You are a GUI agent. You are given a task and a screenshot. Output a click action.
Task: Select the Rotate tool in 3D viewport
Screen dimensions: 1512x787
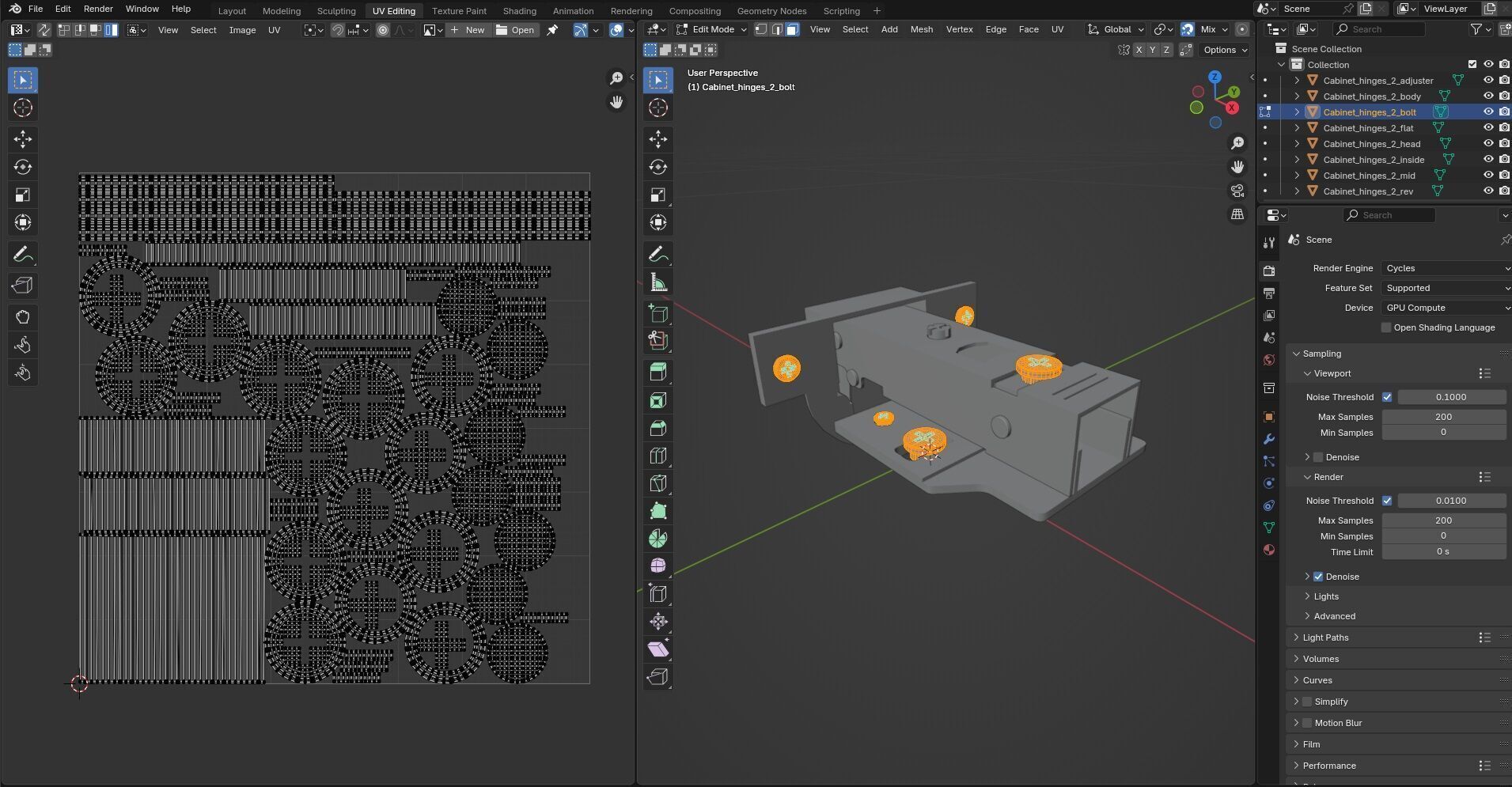coord(657,167)
